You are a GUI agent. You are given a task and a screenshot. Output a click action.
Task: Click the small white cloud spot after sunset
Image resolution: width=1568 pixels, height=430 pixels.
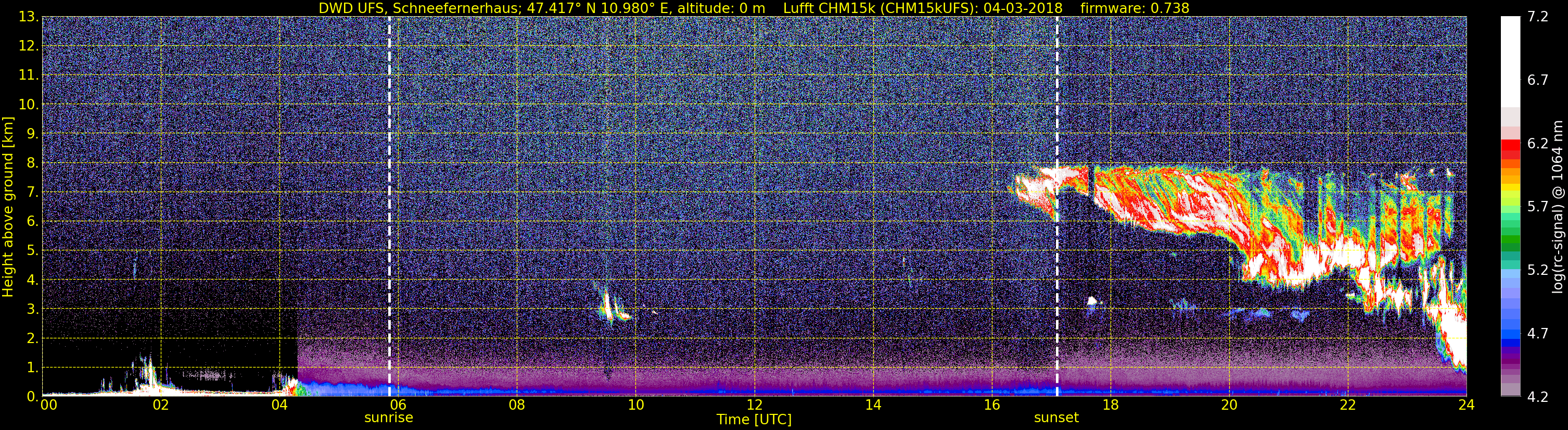click(1093, 300)
